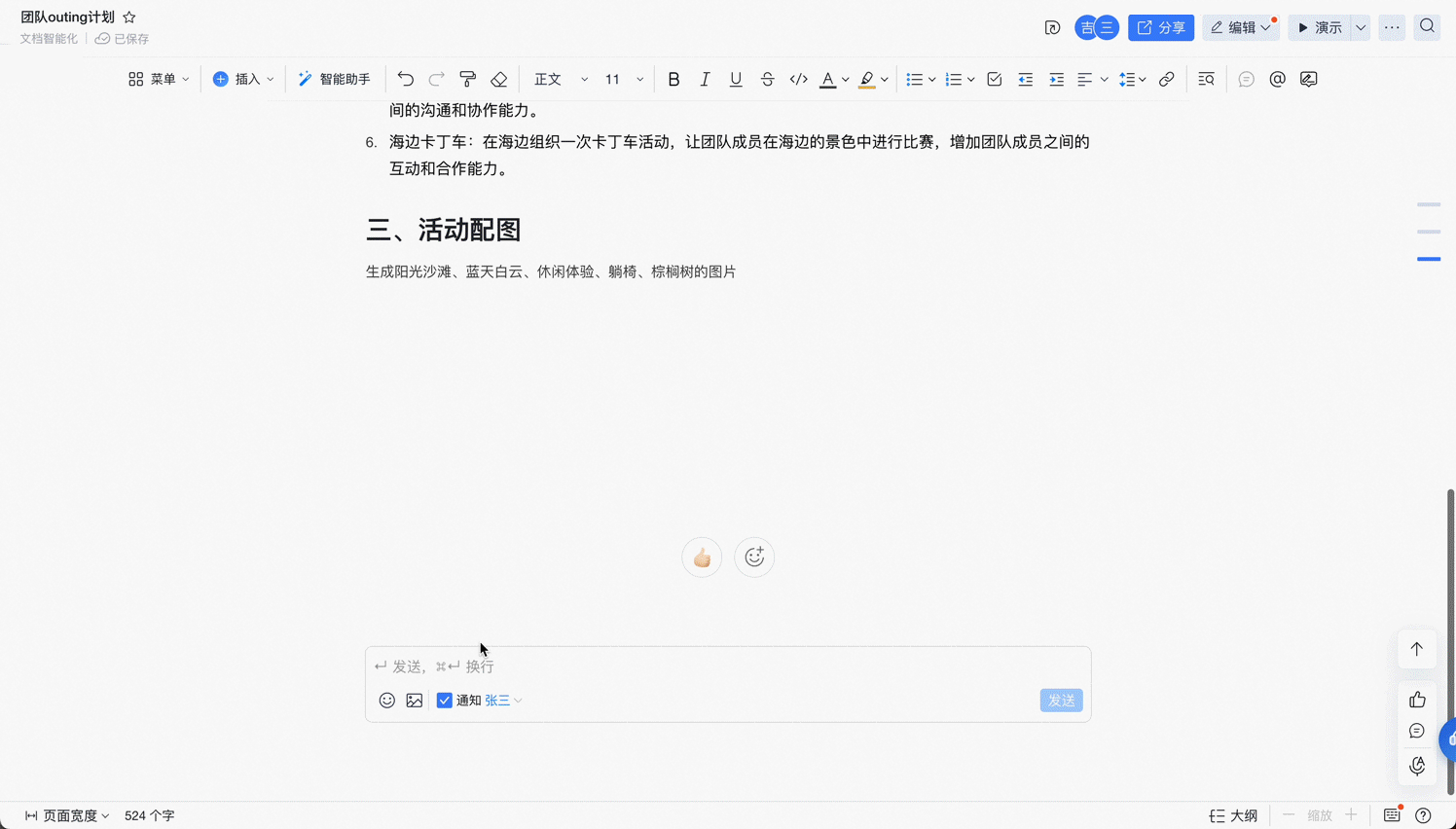Image resolution: width=1456 pixels, height=829 pixels.
Task: Star the 团队outing计划 document
Action: (129, 17)
